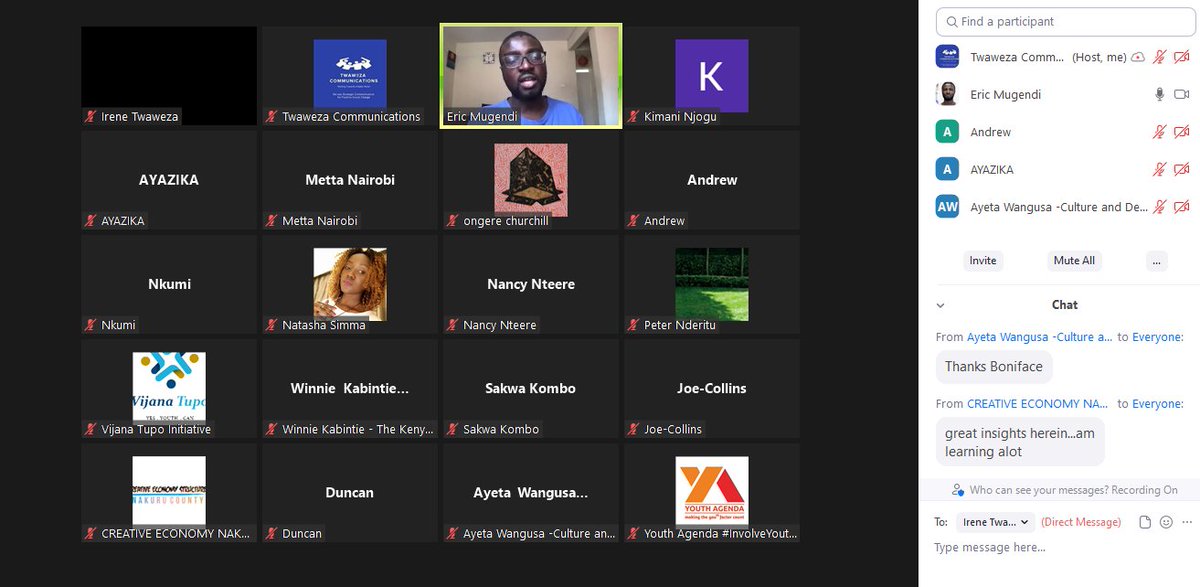The width and height of the screenshot is (1200, 587).
Task: Select Peter Nderitu's grass picture tile
Action: pos(711,284)
